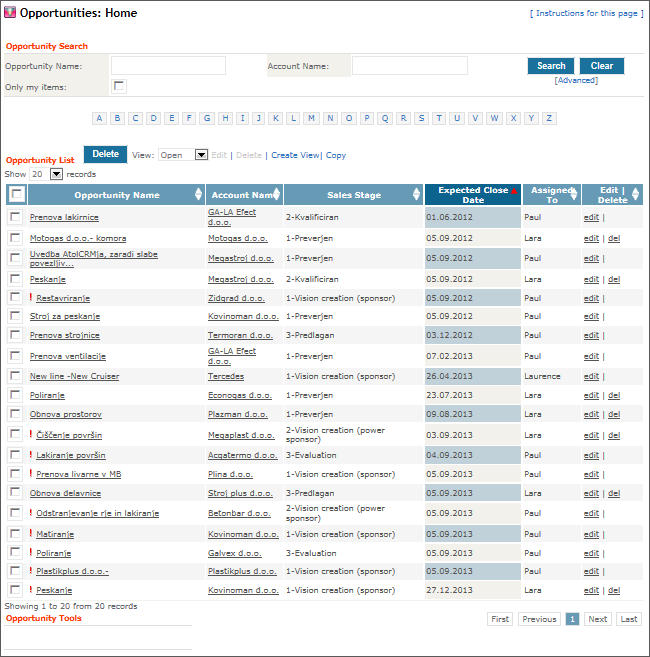The image size is (650, 657).
Task: Filter list by letter Z
Action: coord(549,118)
